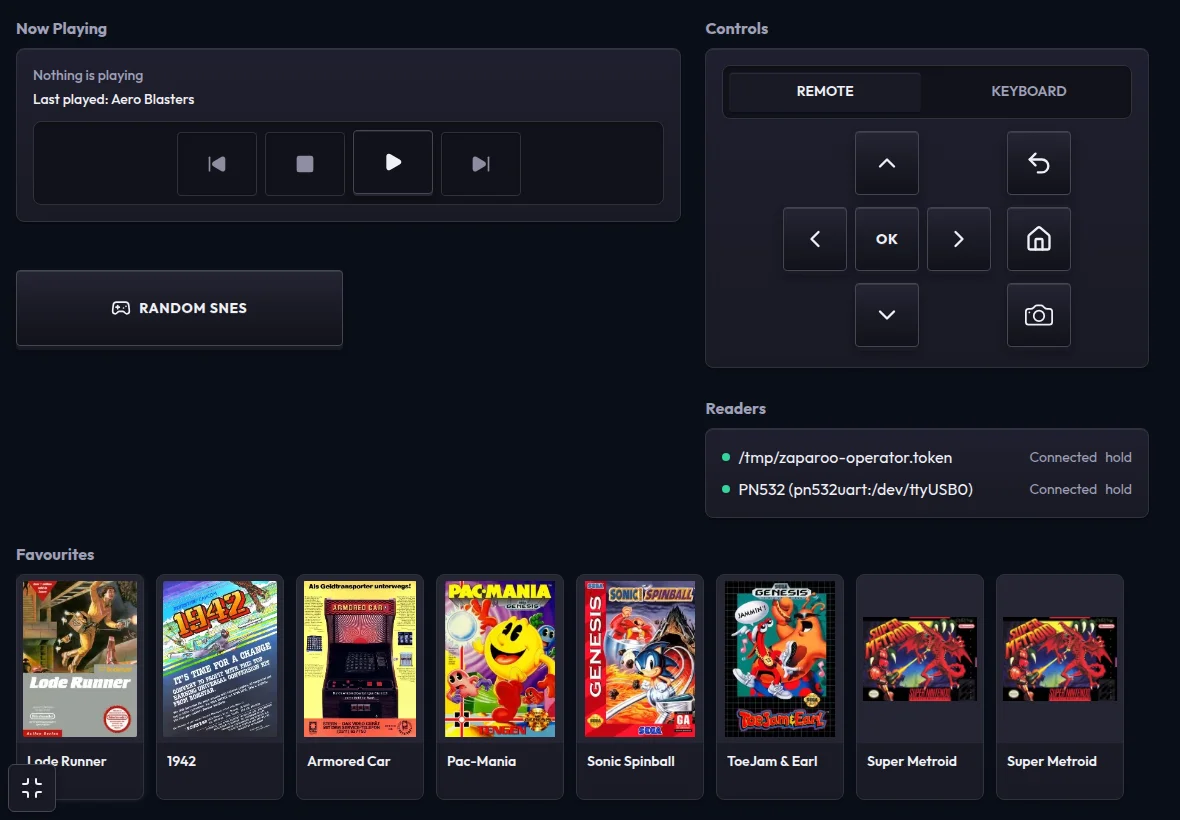Image resolution: width=1180 pixels, height=820 pixels.
Task: Click hold on zaparoo-operator.token reader
Action: point(1118,457)
